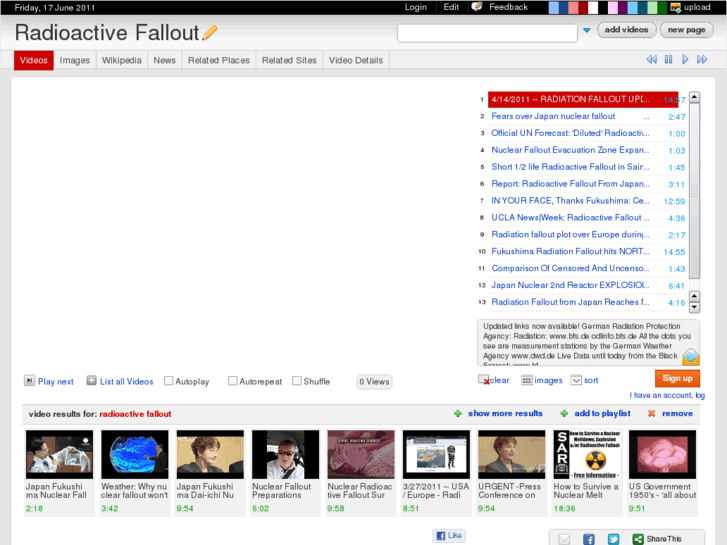Check the Shuffle option

297,381
